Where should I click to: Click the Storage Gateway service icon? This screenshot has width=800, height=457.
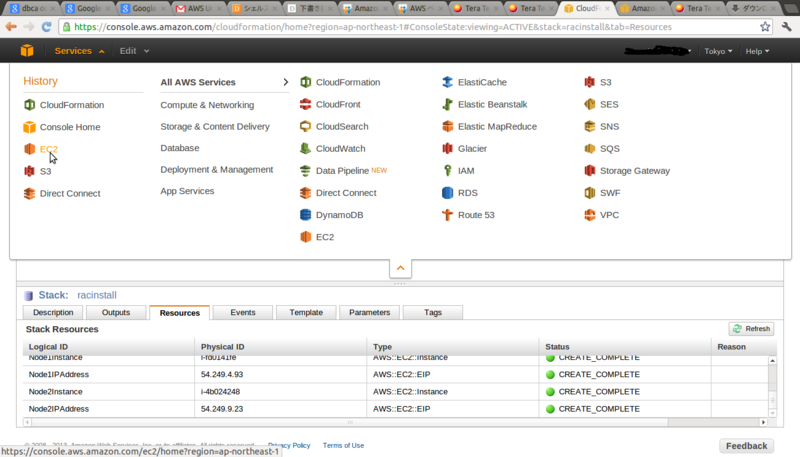click(590, 170)
